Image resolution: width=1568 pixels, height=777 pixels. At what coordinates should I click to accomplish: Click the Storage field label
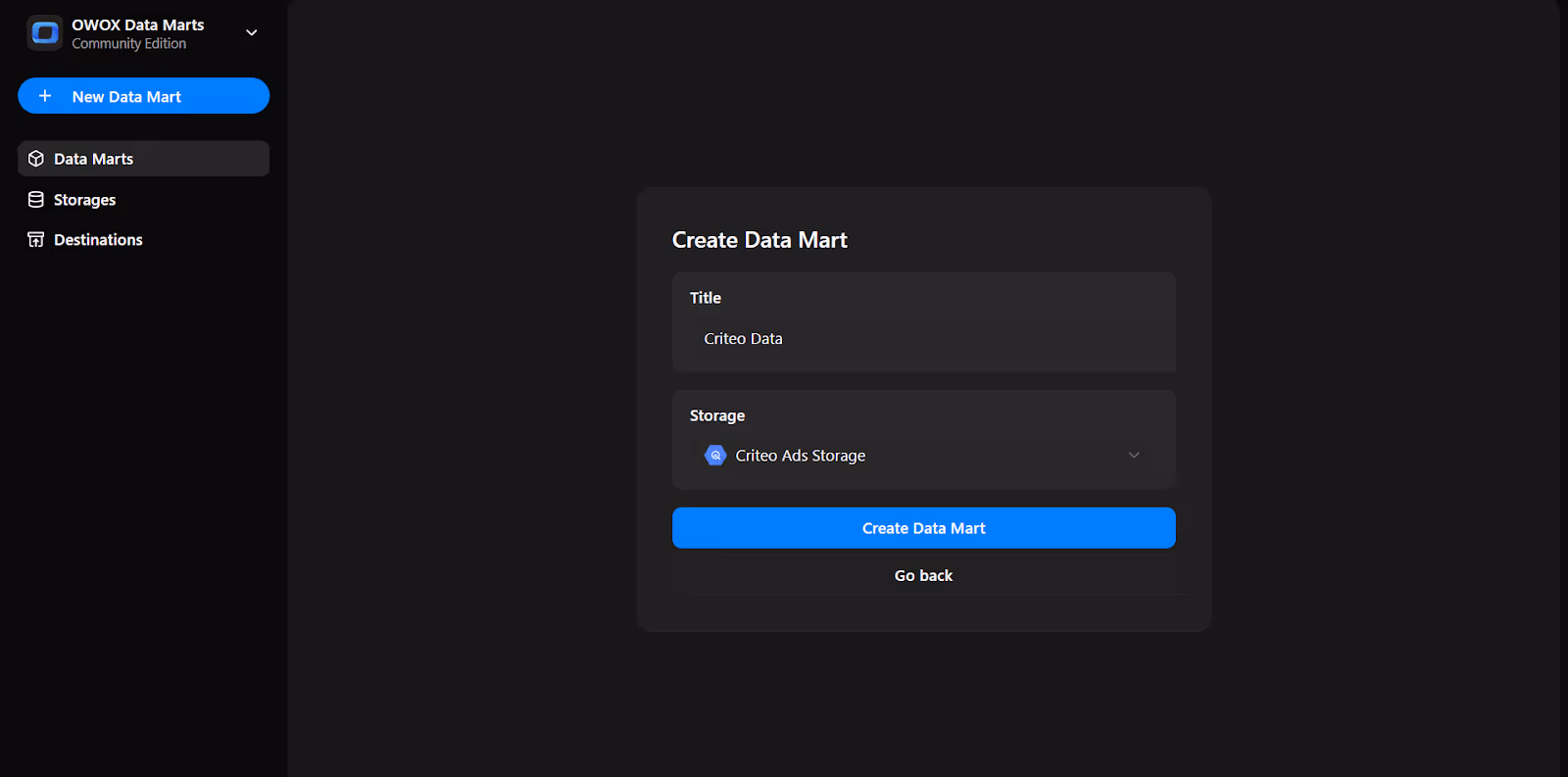(717, 415)
